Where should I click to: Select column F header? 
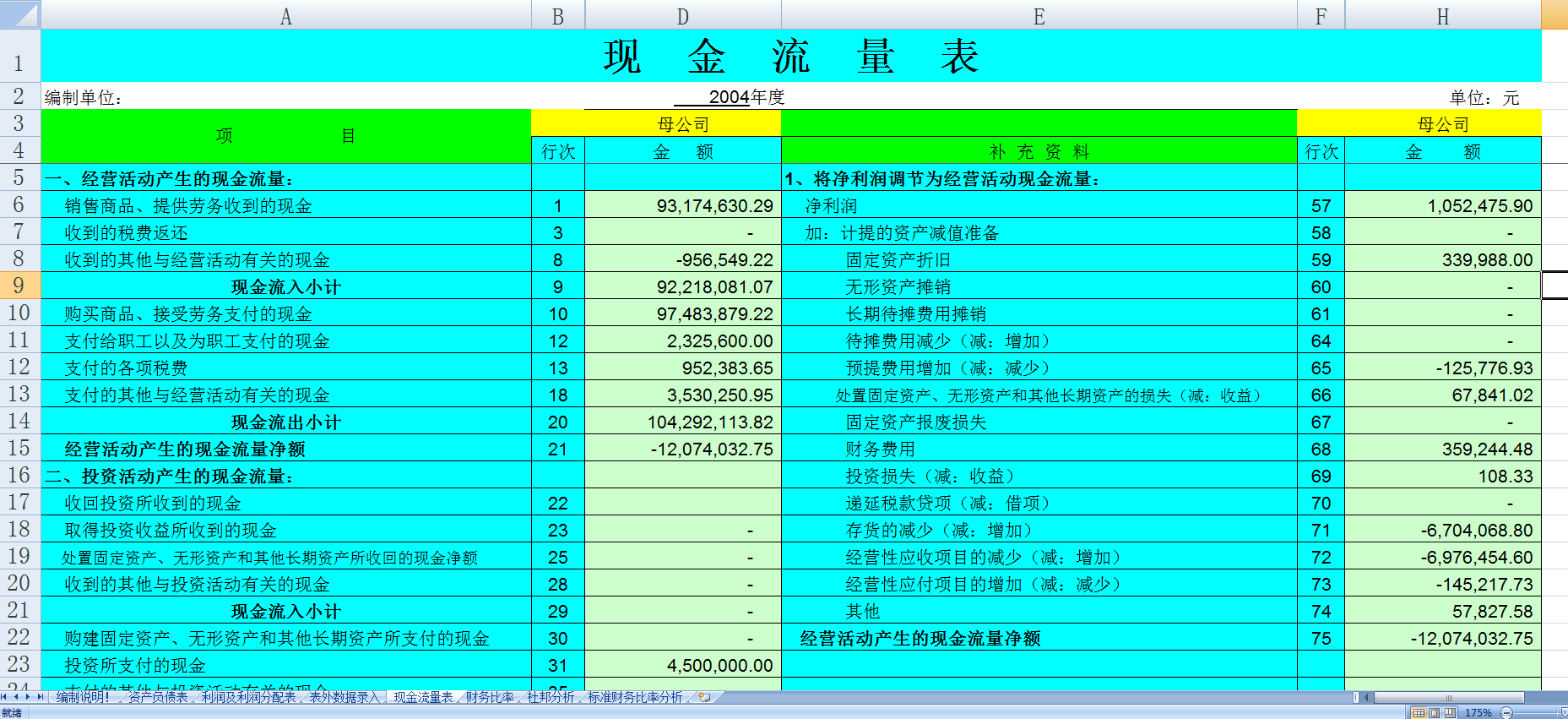click(1321, 15)
